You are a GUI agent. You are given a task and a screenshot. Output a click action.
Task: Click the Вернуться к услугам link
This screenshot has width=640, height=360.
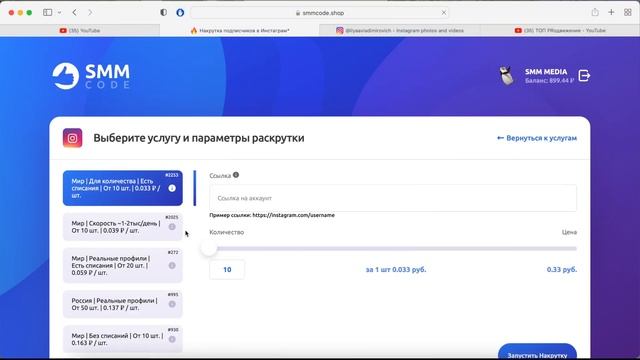(x=537, y=138)
